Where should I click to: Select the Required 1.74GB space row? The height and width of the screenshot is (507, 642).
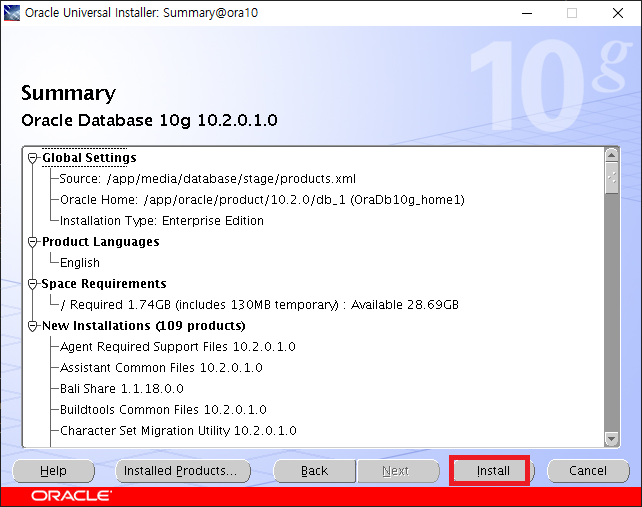[260, 305]
